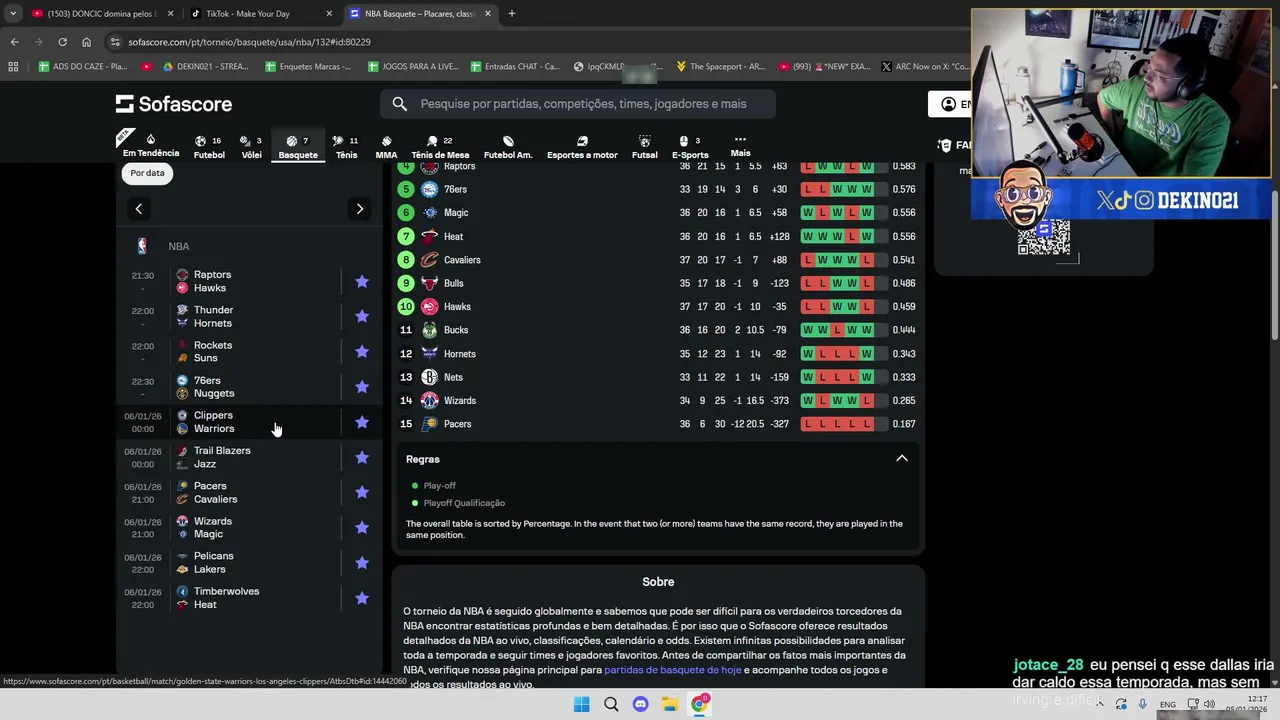1280x720 pixels.
Task: Open the Futsal category
Action: point(645,147)
